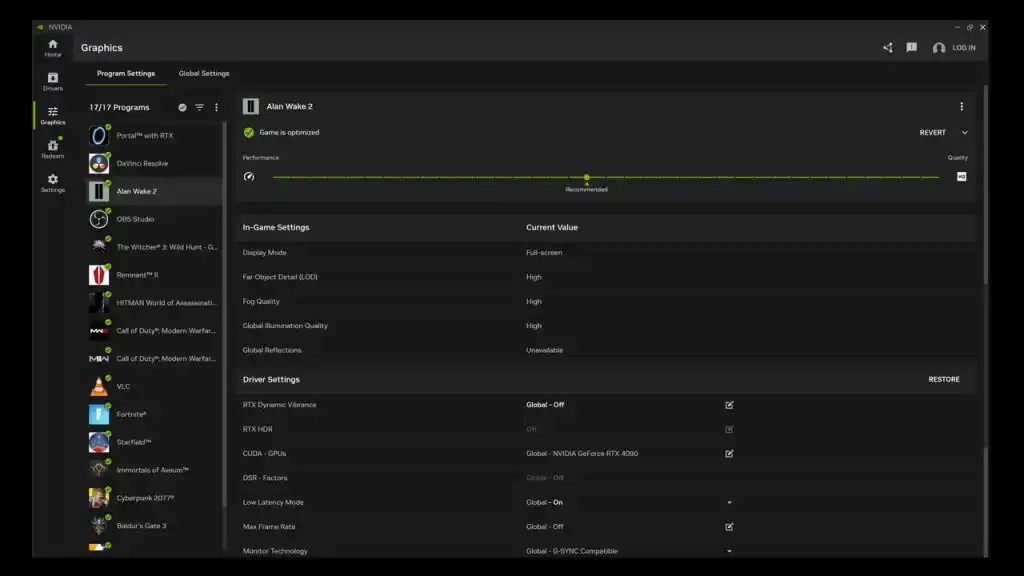Image resolution: width=1024 pixels, height=576 pixels.
Task: Open Low Latency Mode dropdown arrow
Action: (x=729, y=502)
